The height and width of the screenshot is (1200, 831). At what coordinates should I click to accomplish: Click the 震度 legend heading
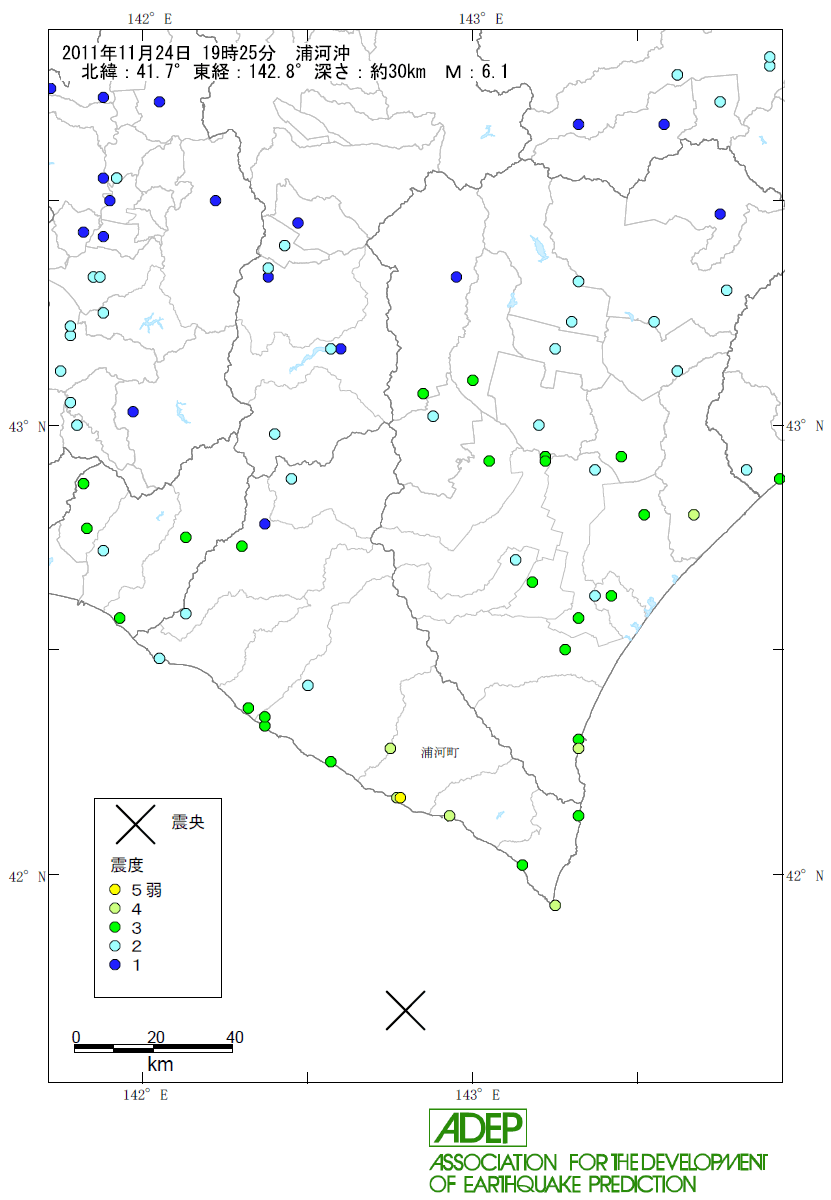pos(125,866)
